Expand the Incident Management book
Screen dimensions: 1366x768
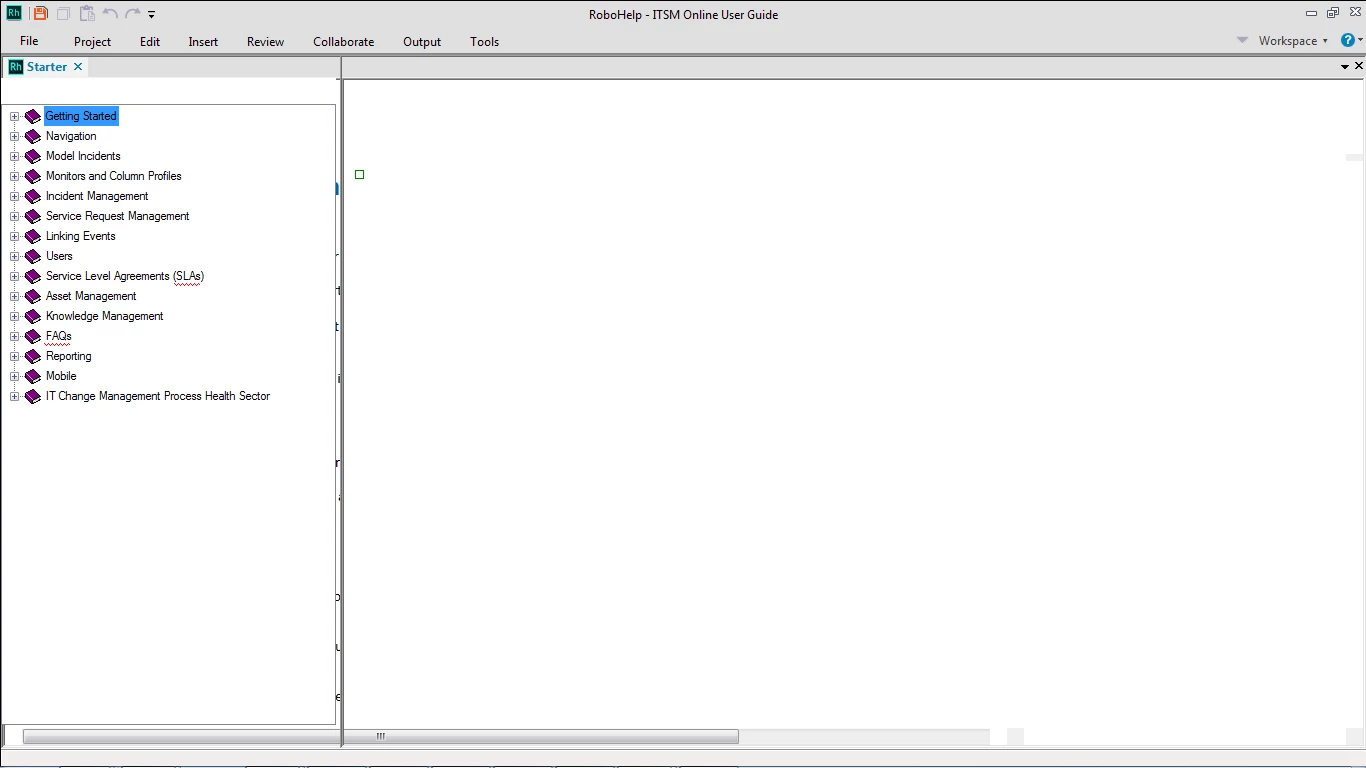click(x=15, y=196)
